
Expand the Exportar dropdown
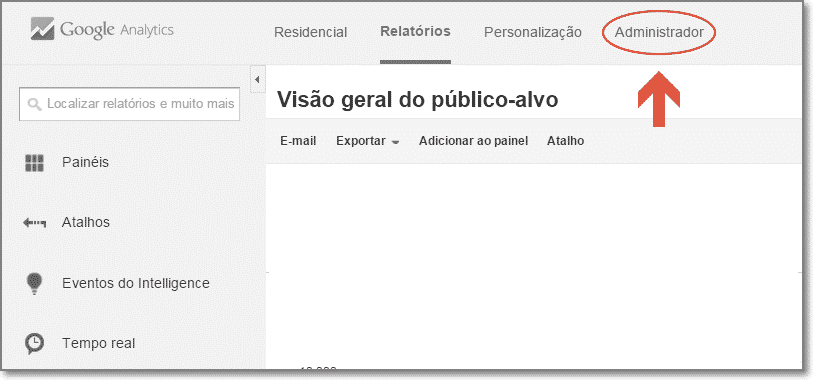point(368,141)
